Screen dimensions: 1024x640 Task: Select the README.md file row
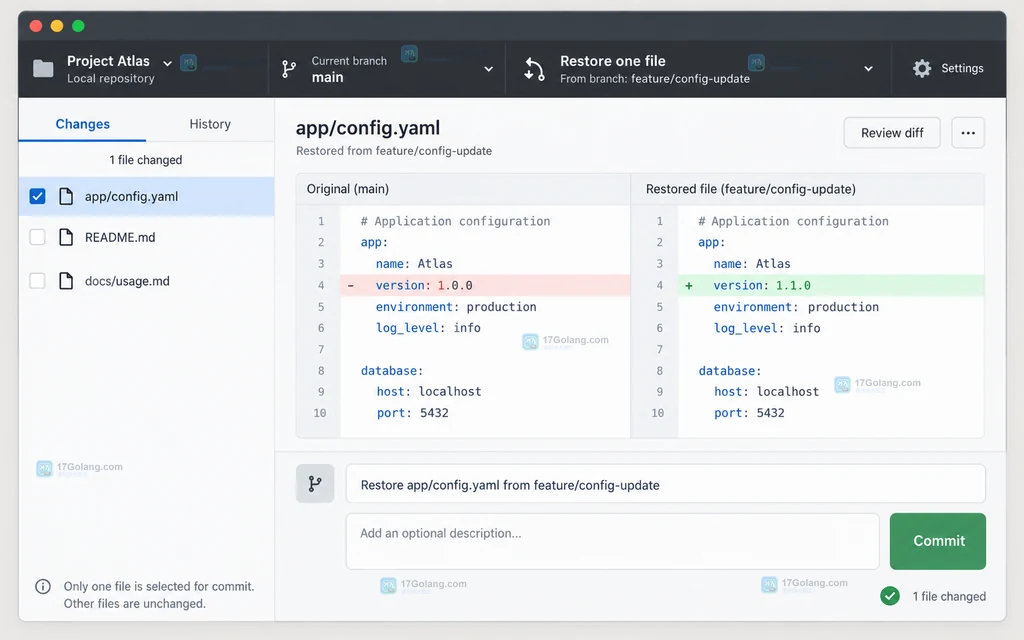[x=146, y=237]
